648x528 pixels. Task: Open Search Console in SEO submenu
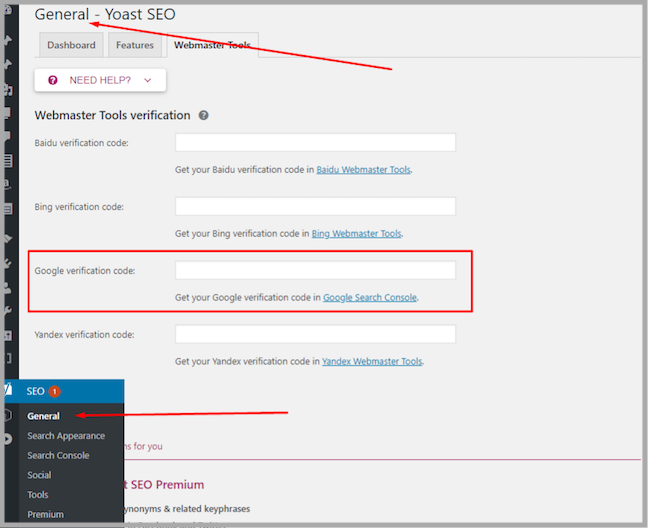pyautogui.click(x=58, y=455)
